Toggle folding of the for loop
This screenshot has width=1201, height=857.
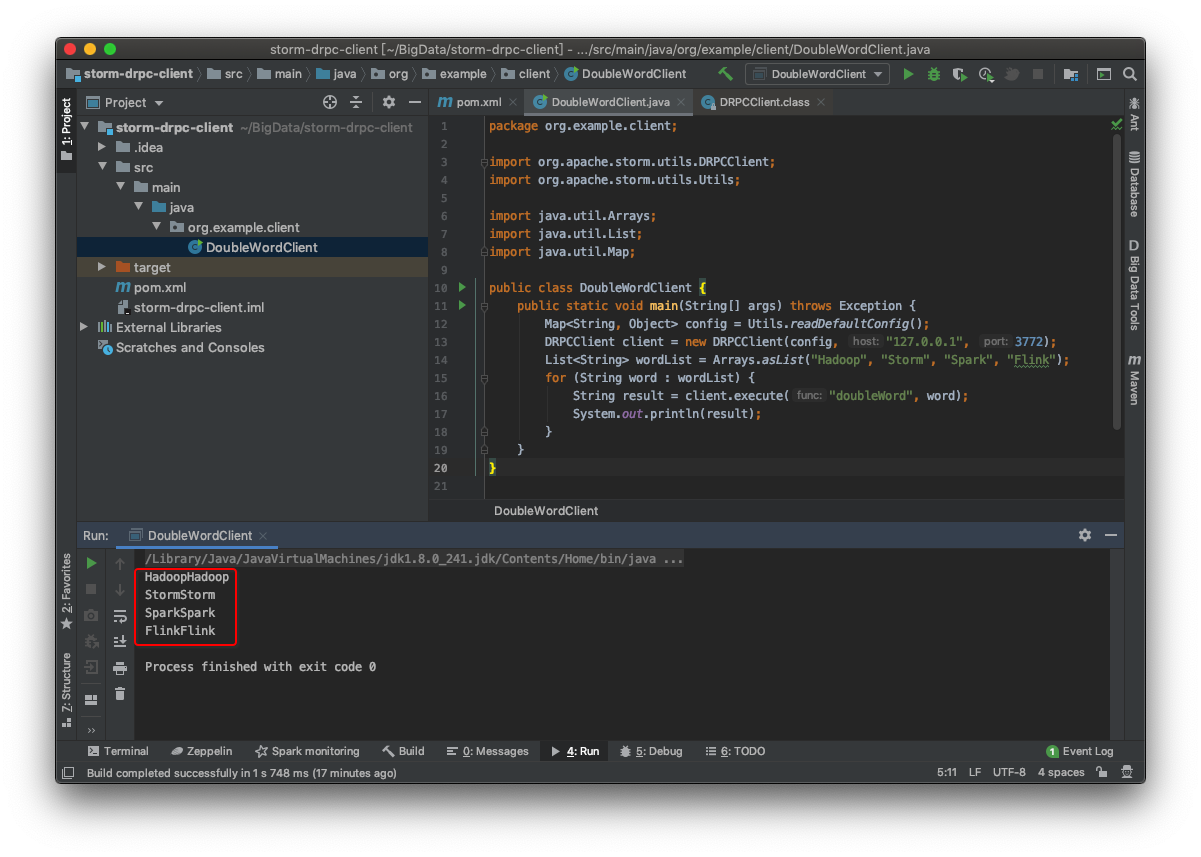click(483, 378)
